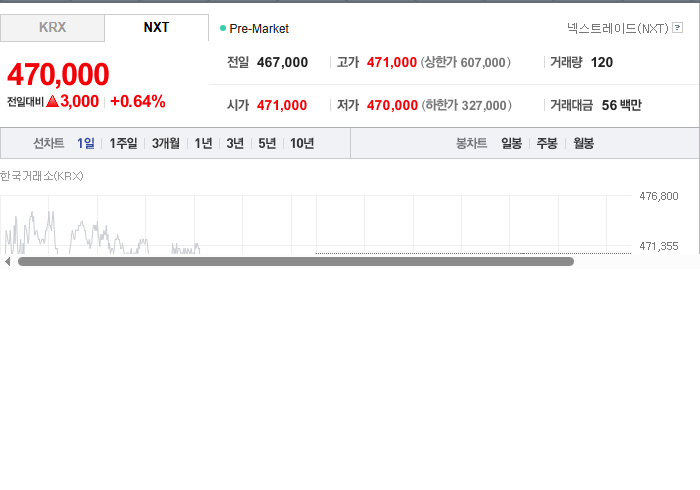This screenshot has height=490, width=700.
Task: Click the 한국거래소(KRX) chart label
Action: point(42,176)
